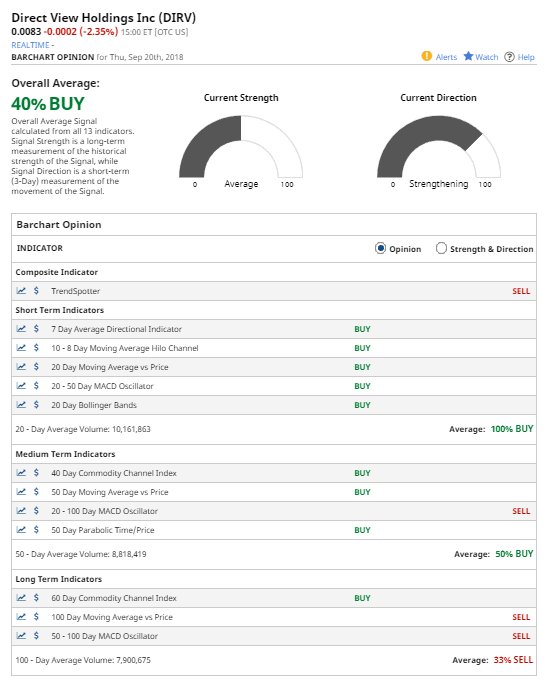Click dollar icon for 50 Day Moving Average vs Price
The image size is (546, 686).
[36, 492]
